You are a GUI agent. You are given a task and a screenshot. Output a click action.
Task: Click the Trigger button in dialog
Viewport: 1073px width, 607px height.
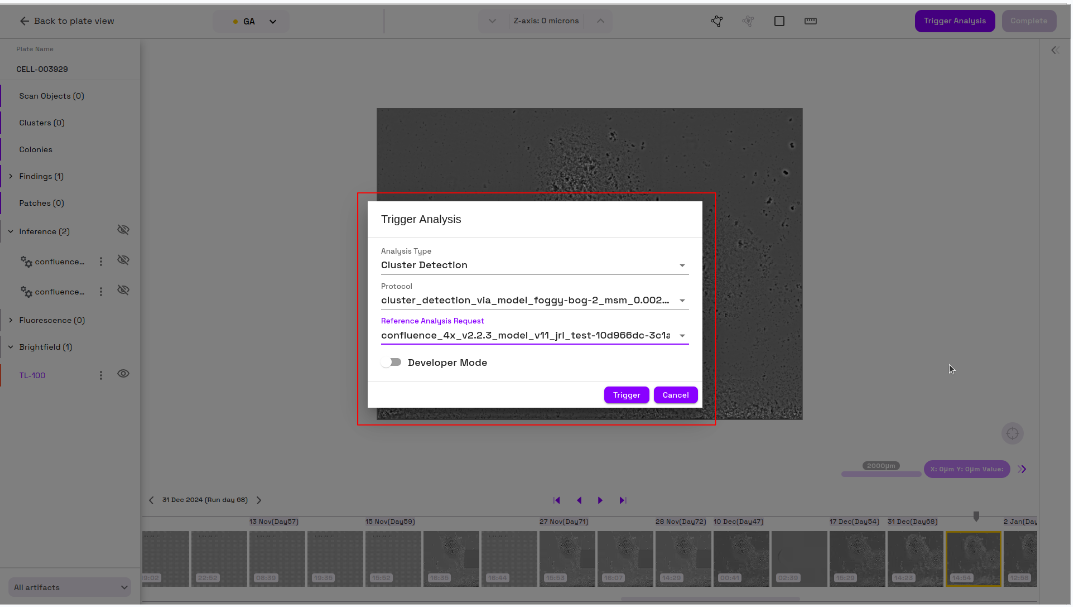(626, 395)
